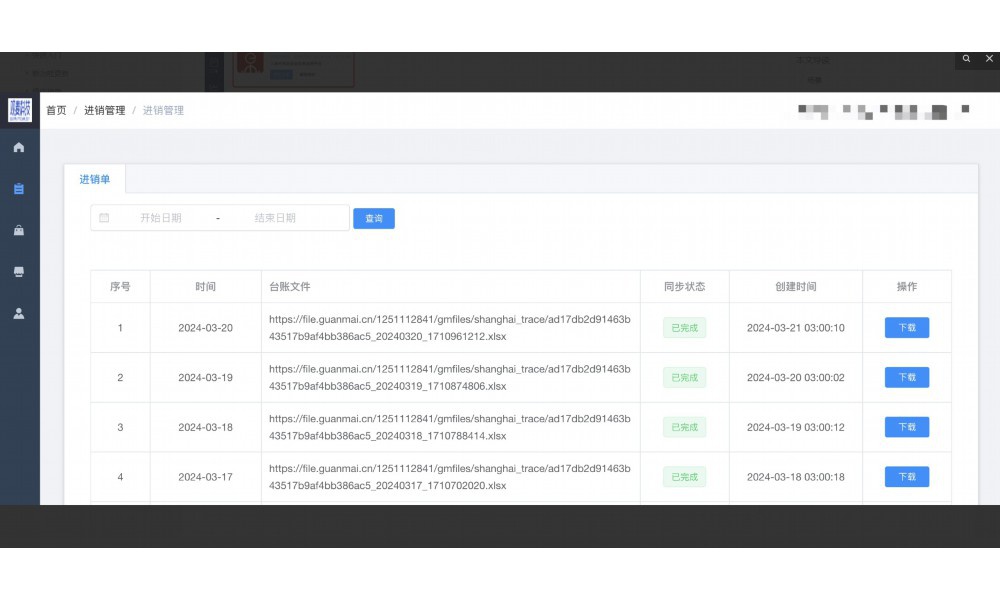The height and width of the screenshot is (600, 1000).
Task: Click the company logo at top-left
Action: click(x=20, y=110)
